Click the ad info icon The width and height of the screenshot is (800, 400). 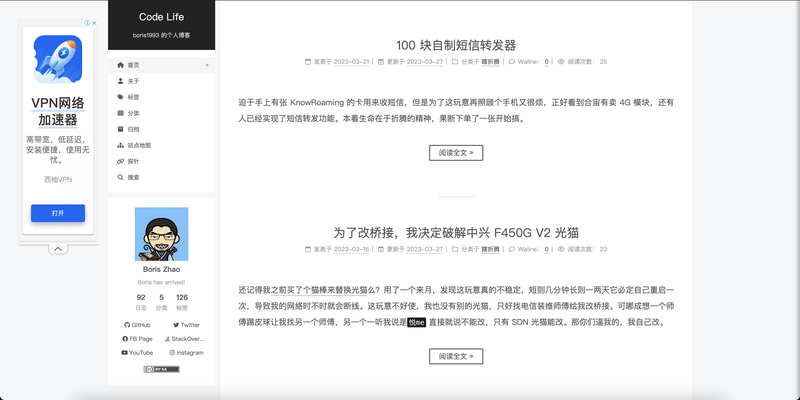[87, 23]
